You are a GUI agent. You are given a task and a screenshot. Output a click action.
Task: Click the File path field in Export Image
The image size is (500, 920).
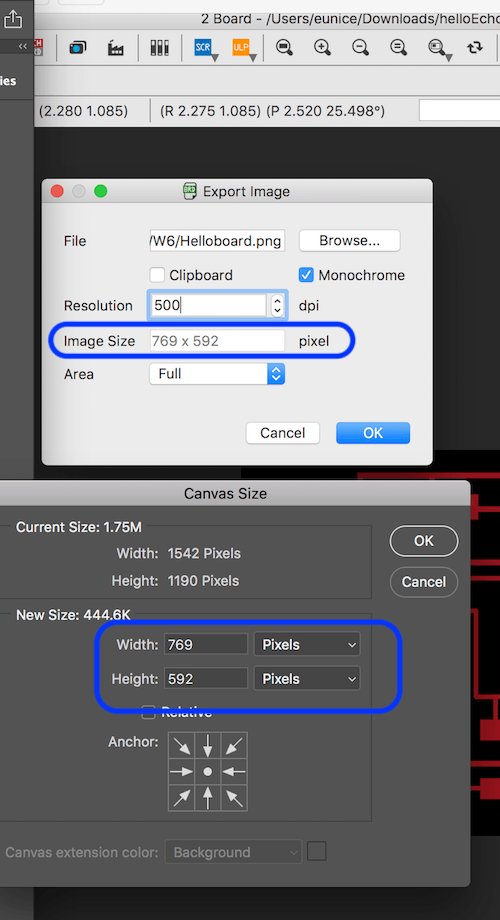217,241
